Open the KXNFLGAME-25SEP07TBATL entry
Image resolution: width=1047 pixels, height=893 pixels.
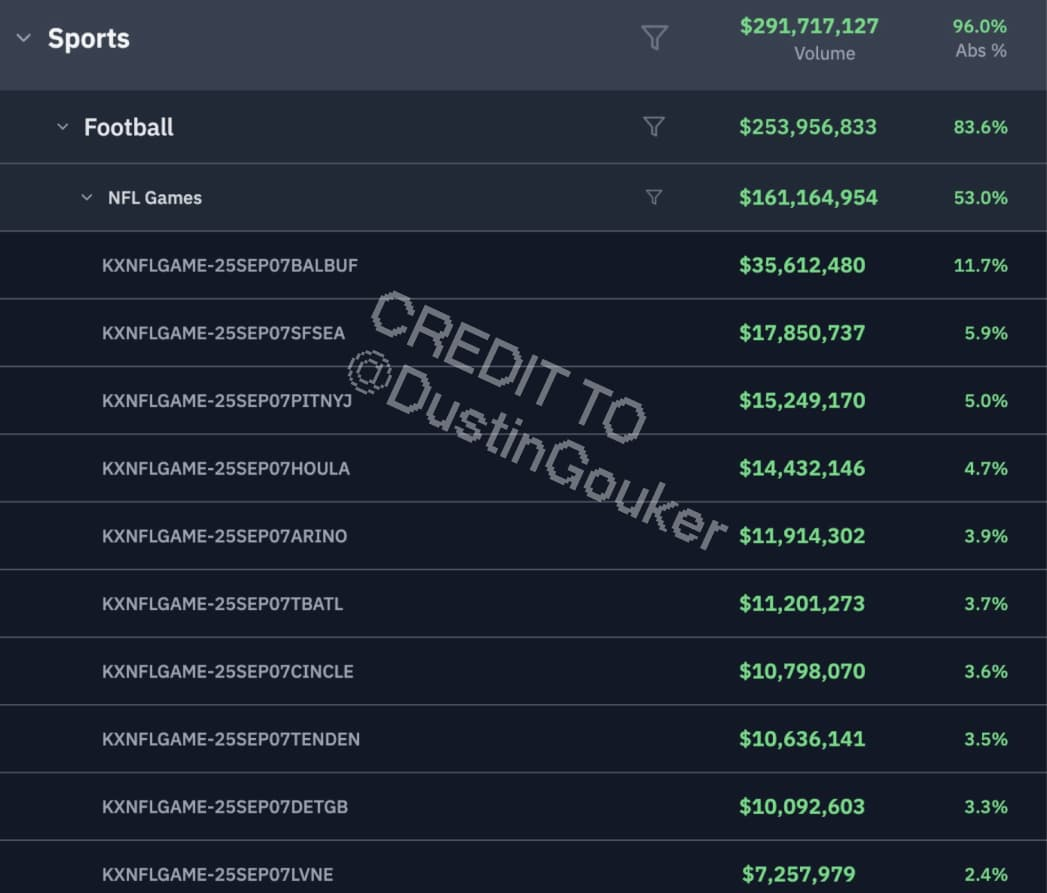coord(223,604)
